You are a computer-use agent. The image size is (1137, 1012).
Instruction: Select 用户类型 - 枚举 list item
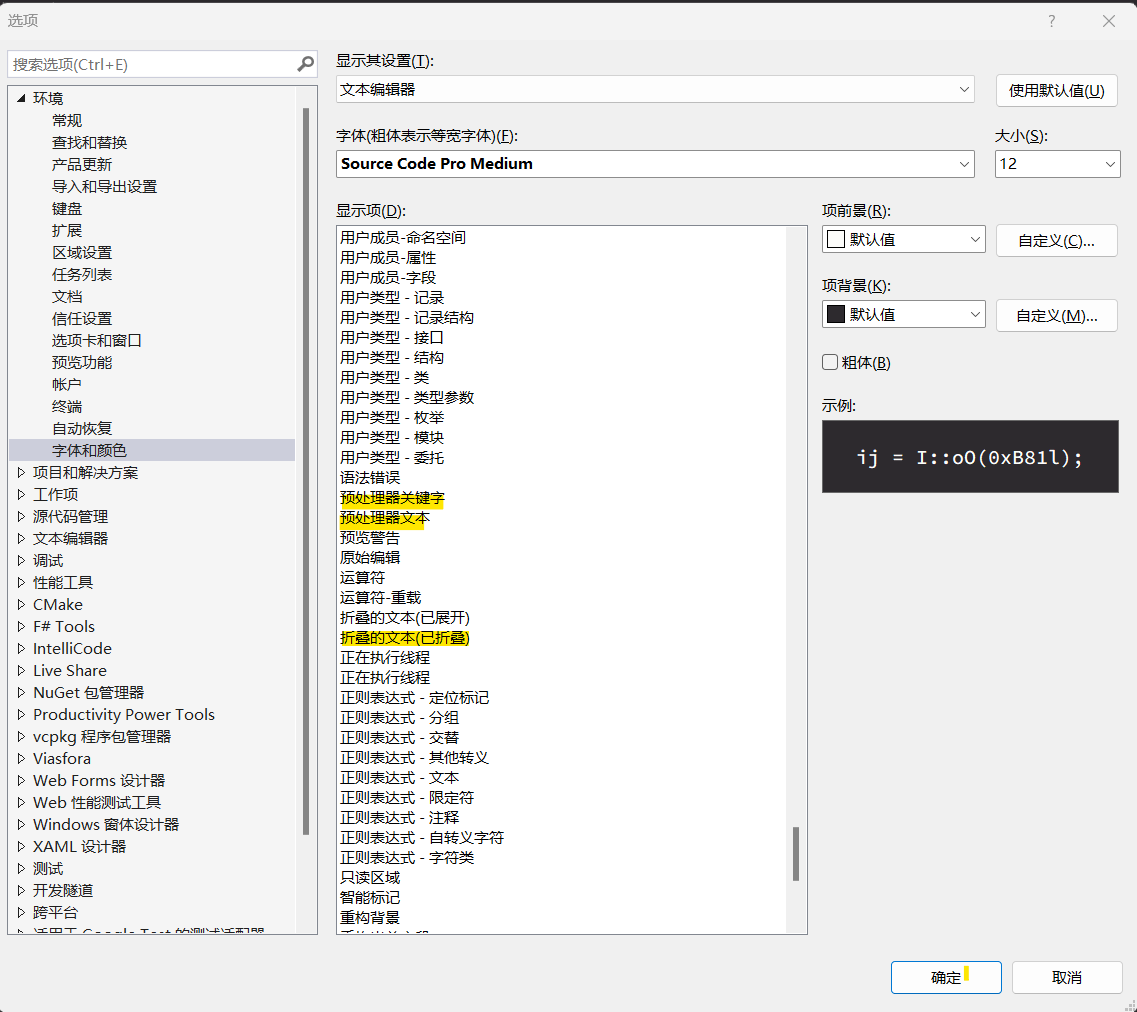[x=392, y=418]
